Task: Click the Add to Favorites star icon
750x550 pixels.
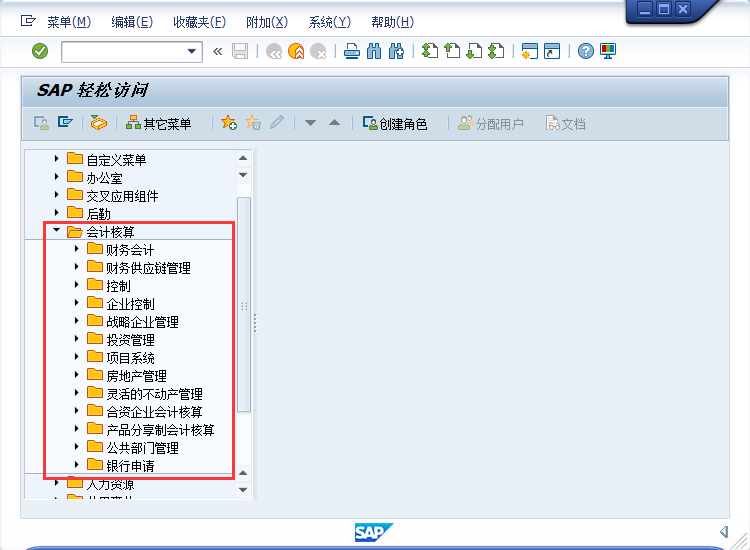Action: (229, 123)
